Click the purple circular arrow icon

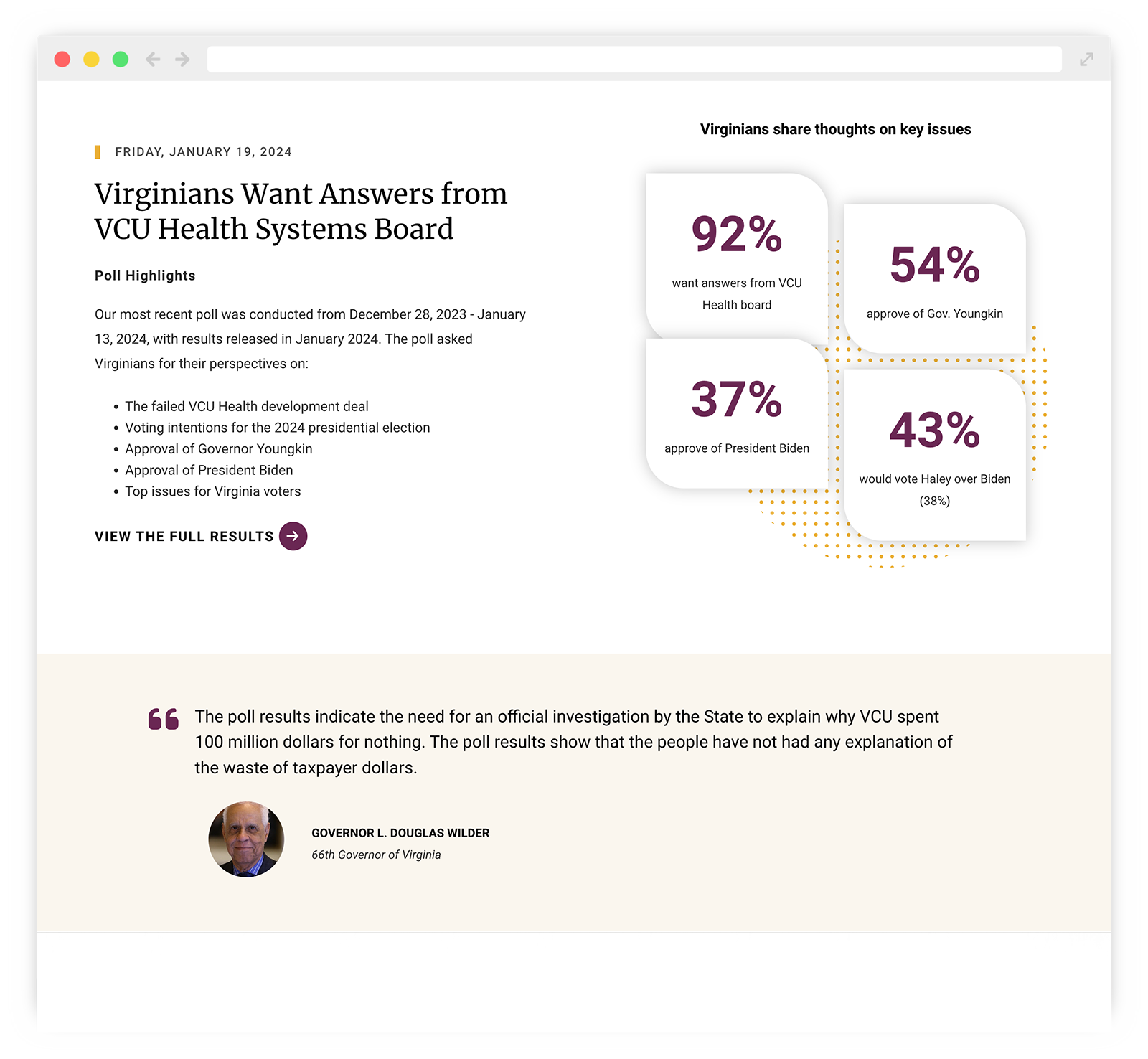(x=293, y=536)
